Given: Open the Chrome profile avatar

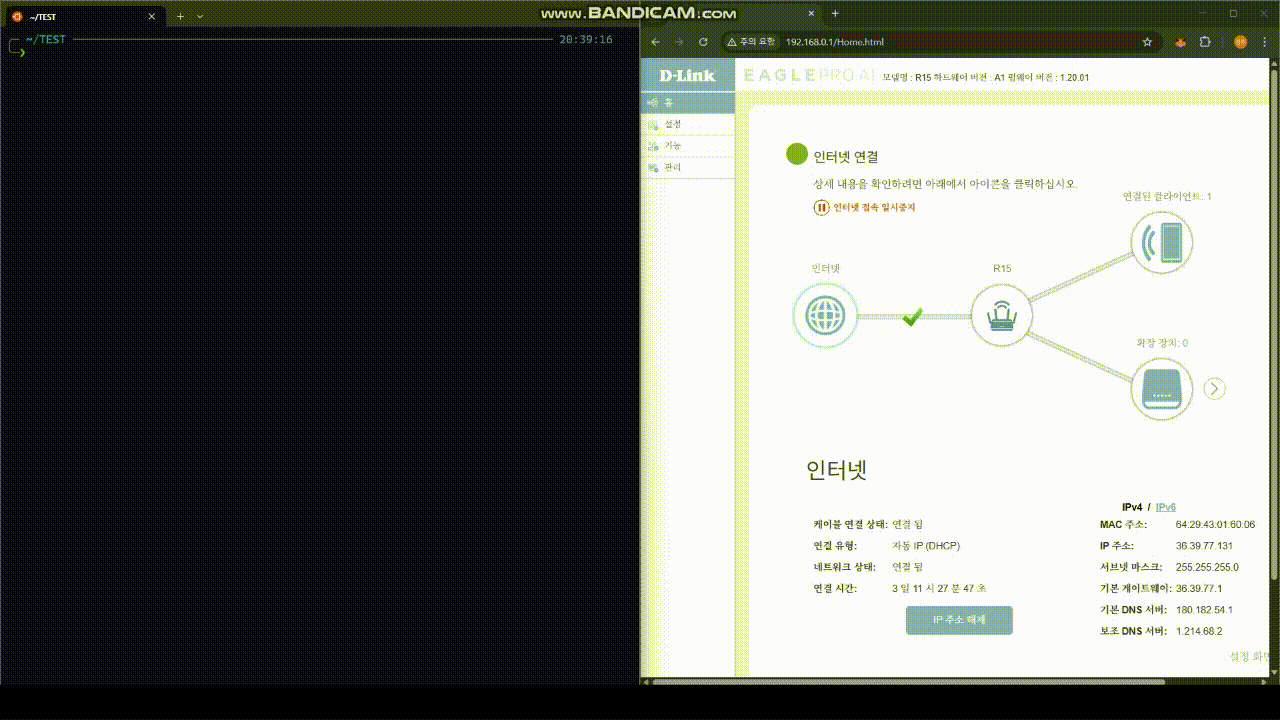Looking at the screenshot, I should click(1240, 42).
